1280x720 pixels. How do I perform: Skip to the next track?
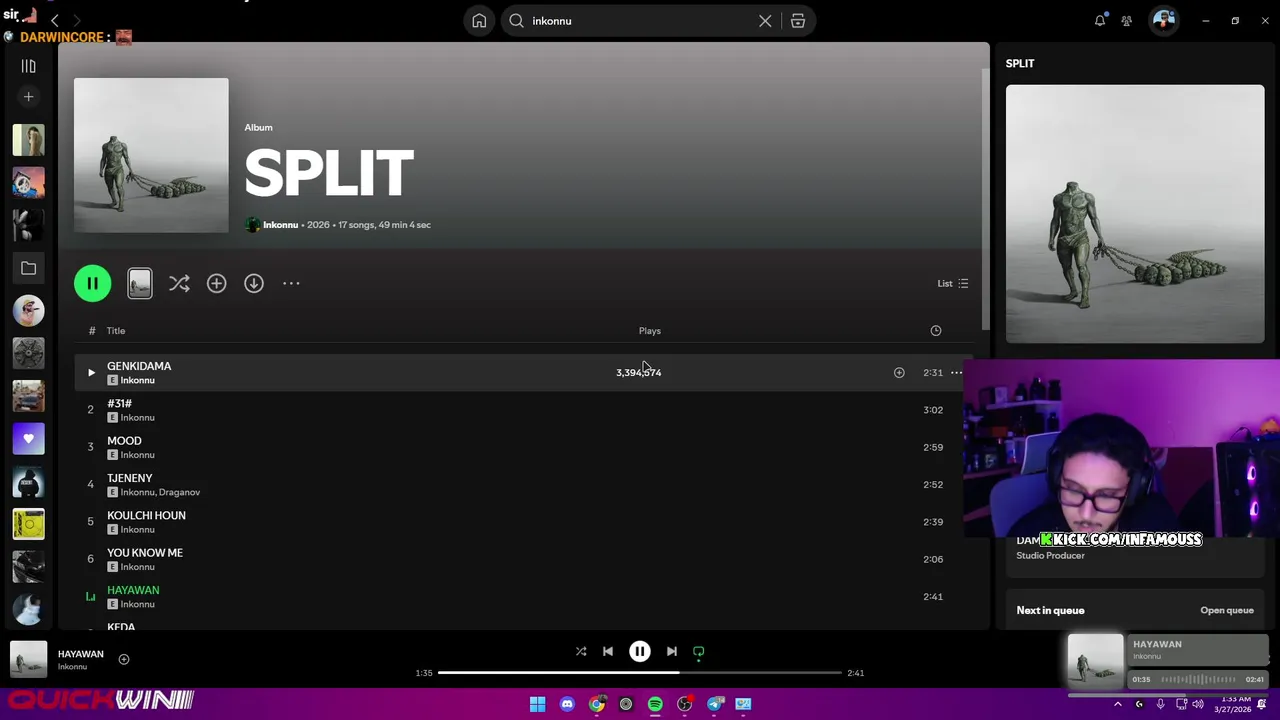[672, 651]
